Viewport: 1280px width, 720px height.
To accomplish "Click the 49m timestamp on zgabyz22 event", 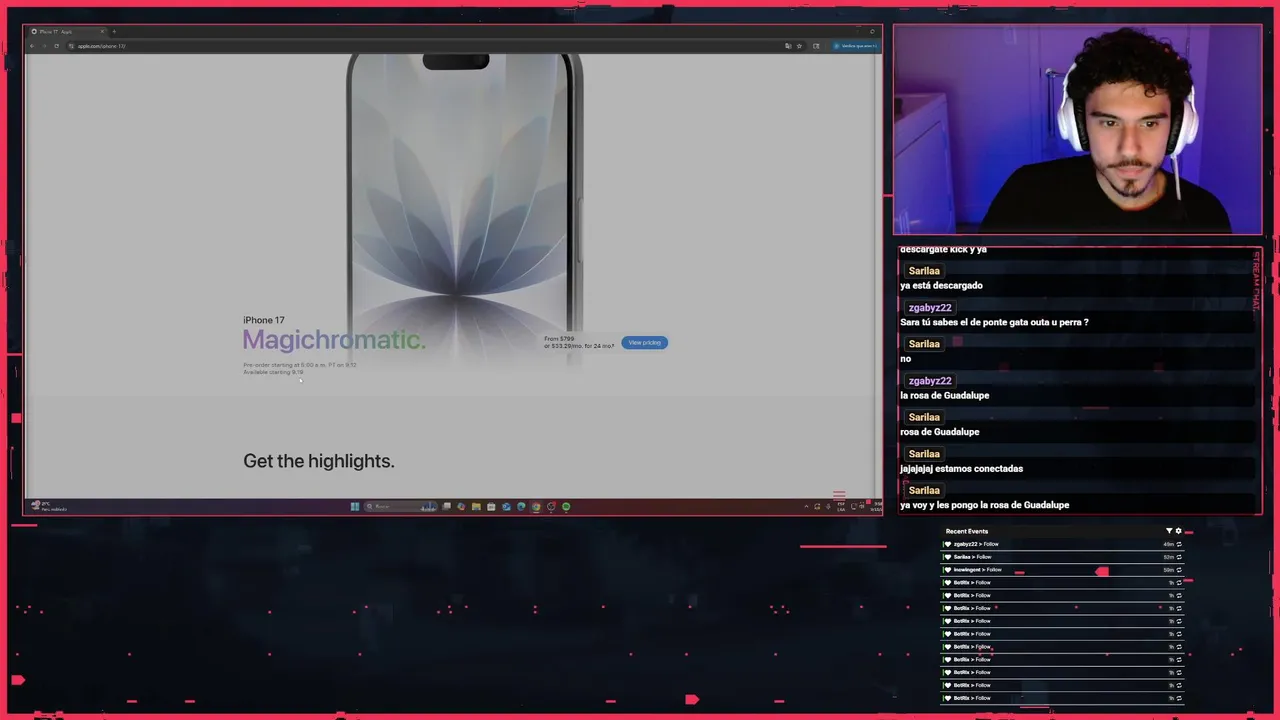I will pos(1168,544).
